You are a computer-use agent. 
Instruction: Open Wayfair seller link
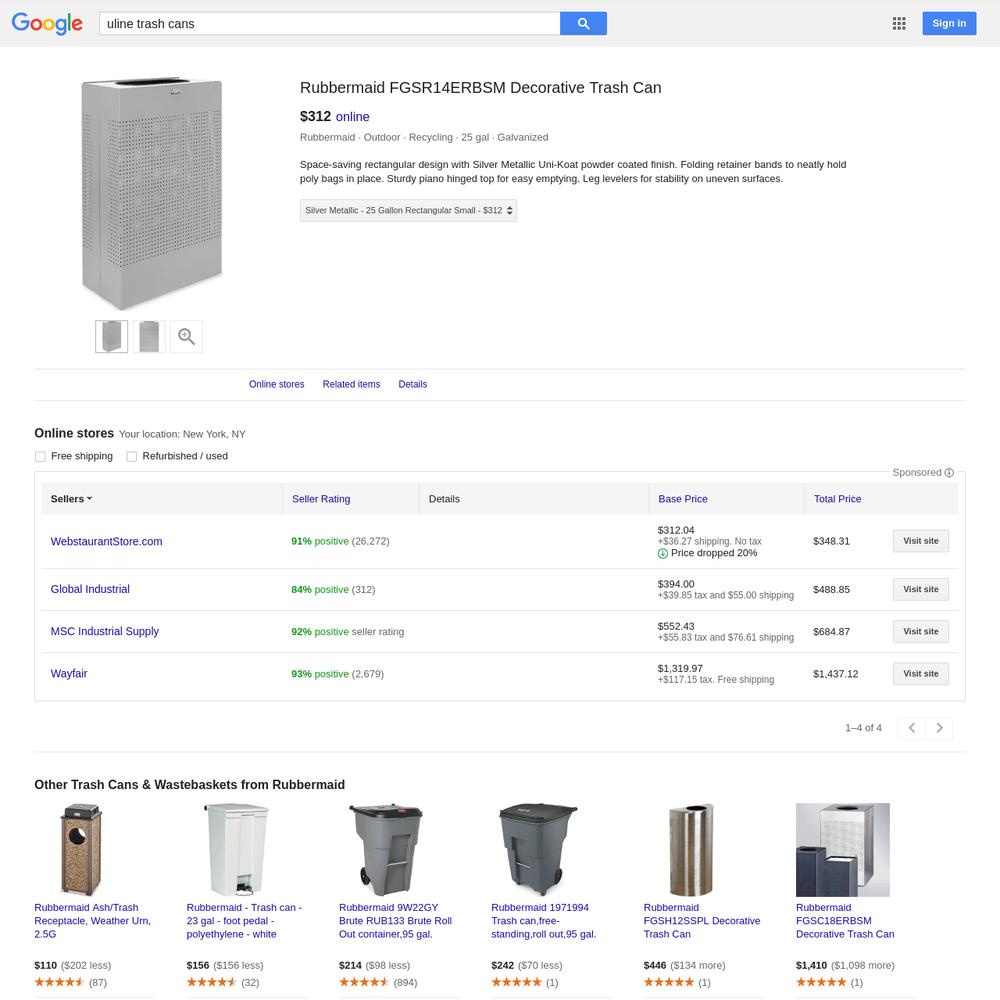tap(69, 673)
